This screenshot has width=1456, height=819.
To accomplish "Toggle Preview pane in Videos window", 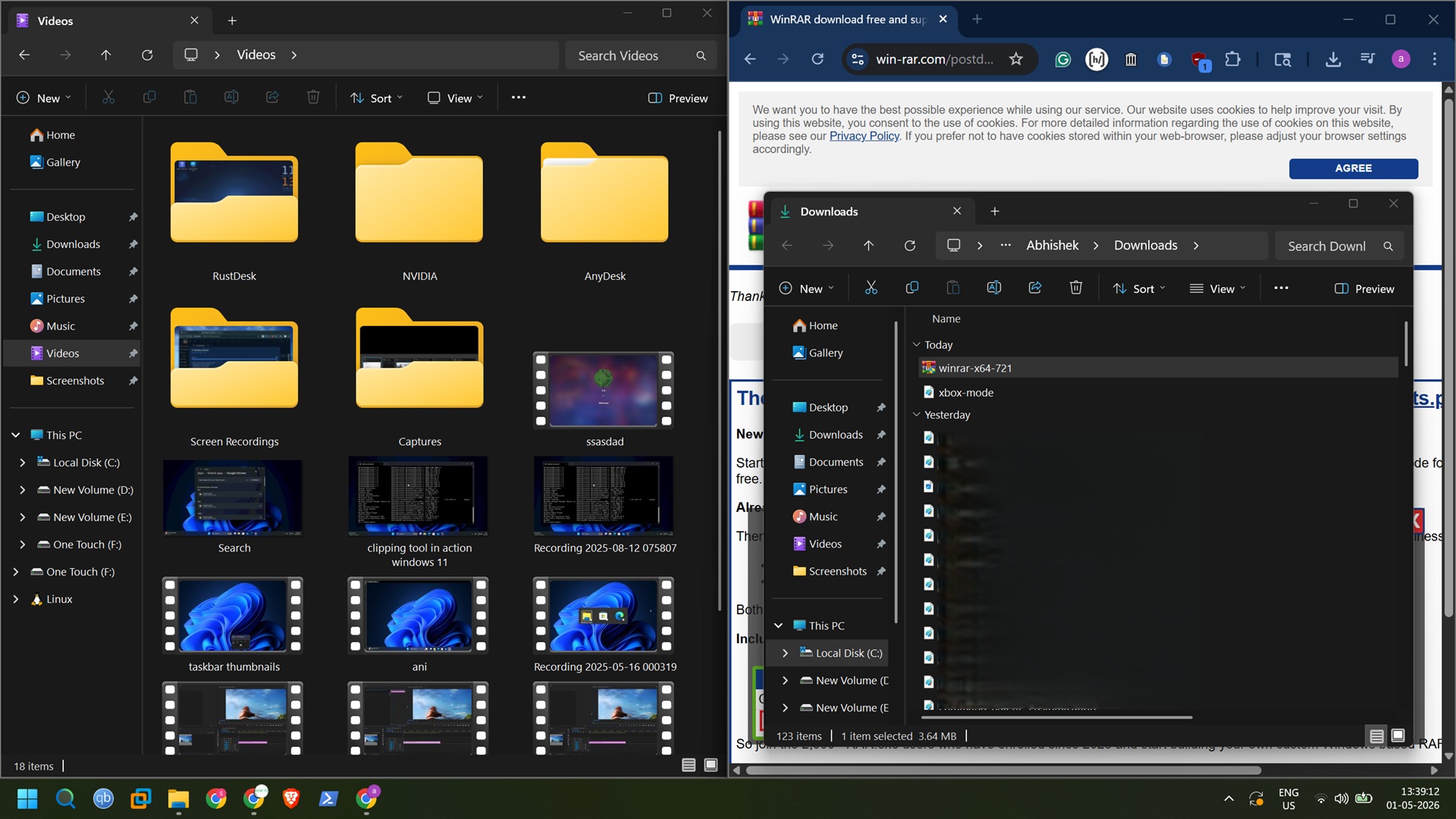I will point(678,98).
